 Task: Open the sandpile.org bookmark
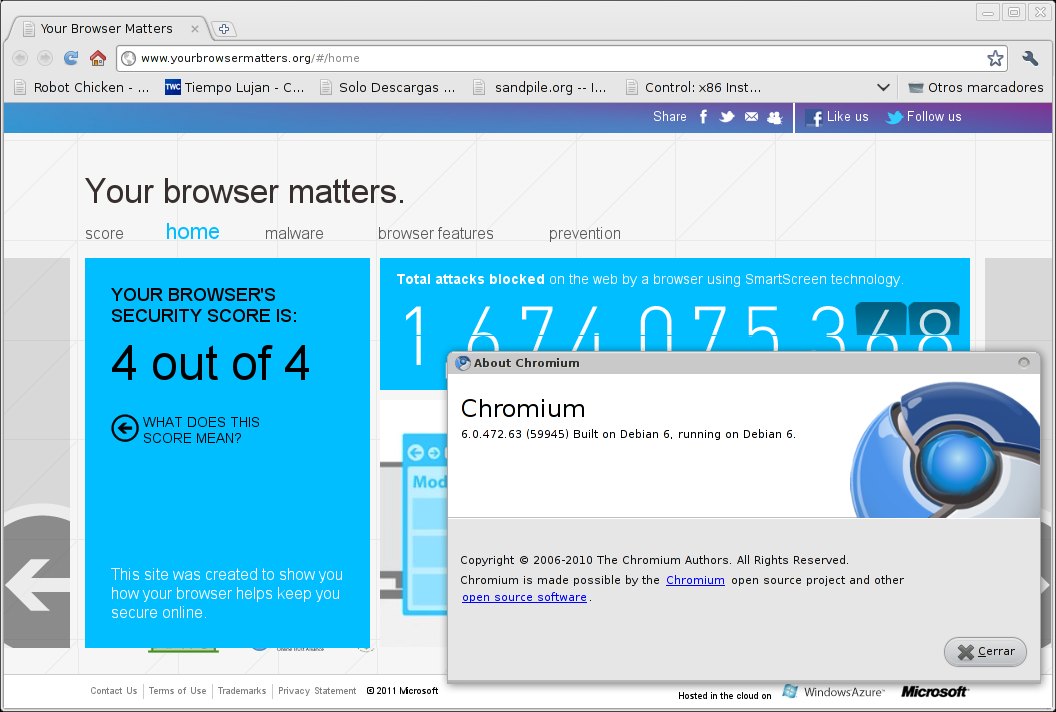point(540,88)
